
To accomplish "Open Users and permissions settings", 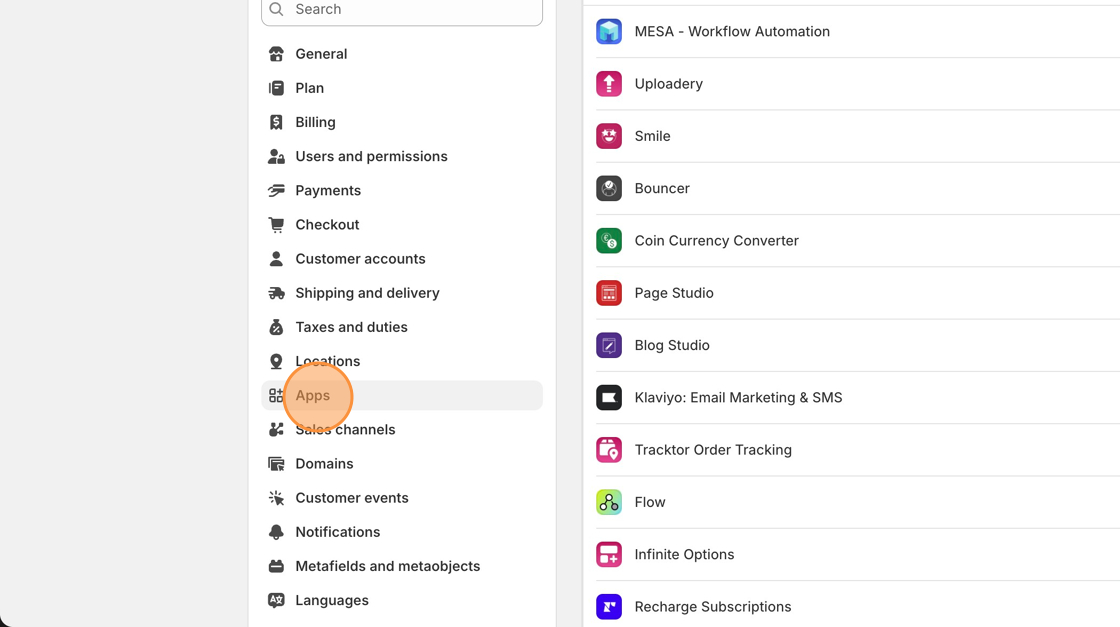I will 371,156.
